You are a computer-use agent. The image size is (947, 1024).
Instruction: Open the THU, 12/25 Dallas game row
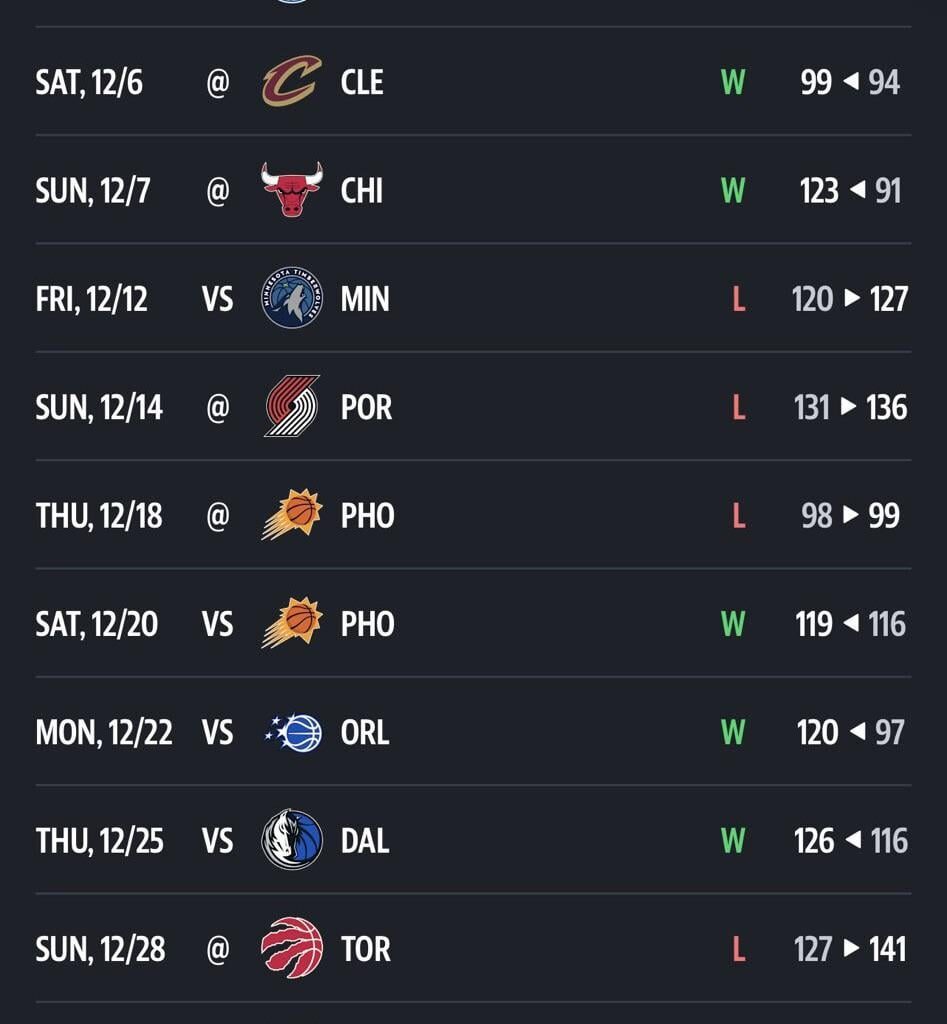tap(473, 841)
